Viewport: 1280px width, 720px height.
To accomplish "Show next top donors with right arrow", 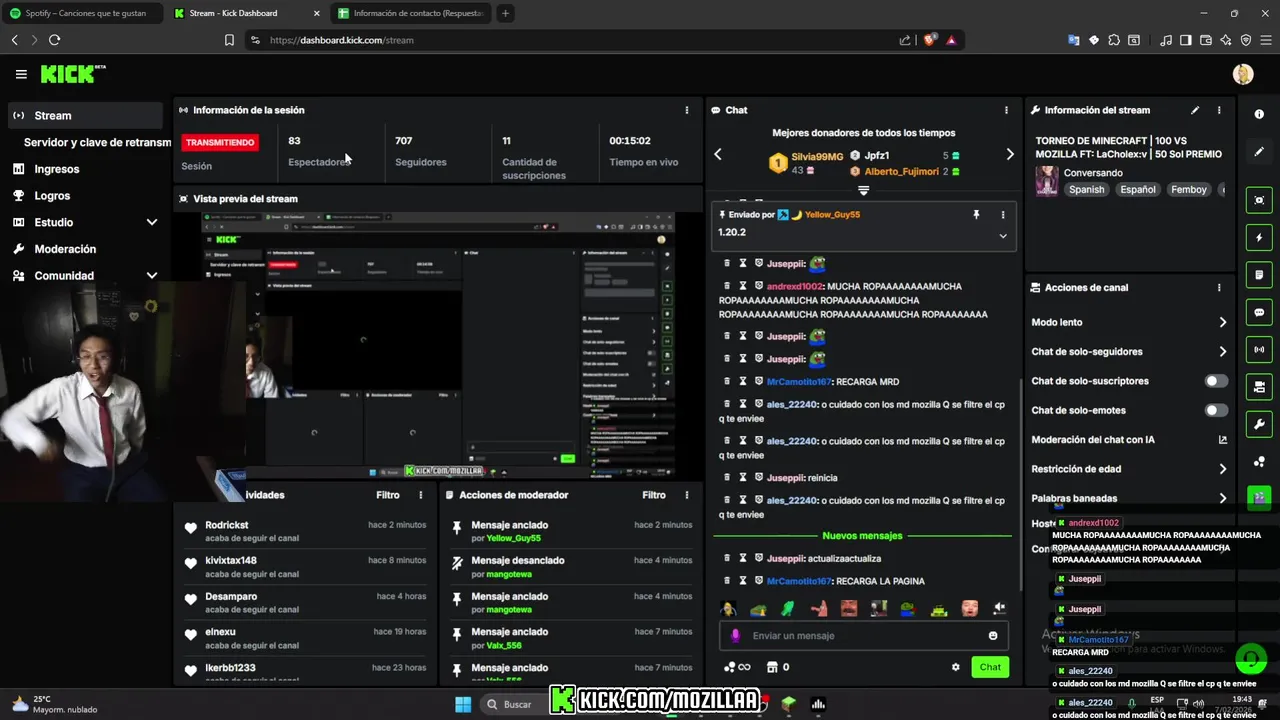I will tap(1009, 154).
